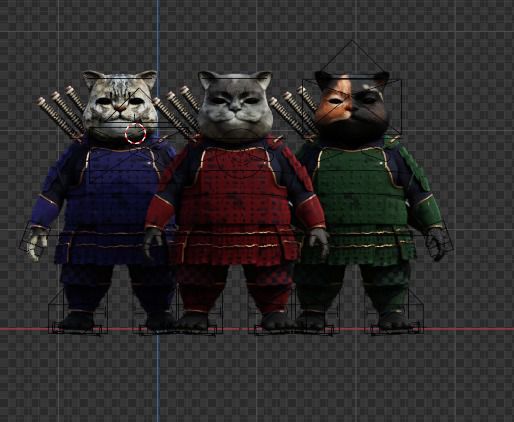This screenshot has height=422, width=514.
Task: Select the calico cat head above green armor
Action: click(x=352, y=108)
